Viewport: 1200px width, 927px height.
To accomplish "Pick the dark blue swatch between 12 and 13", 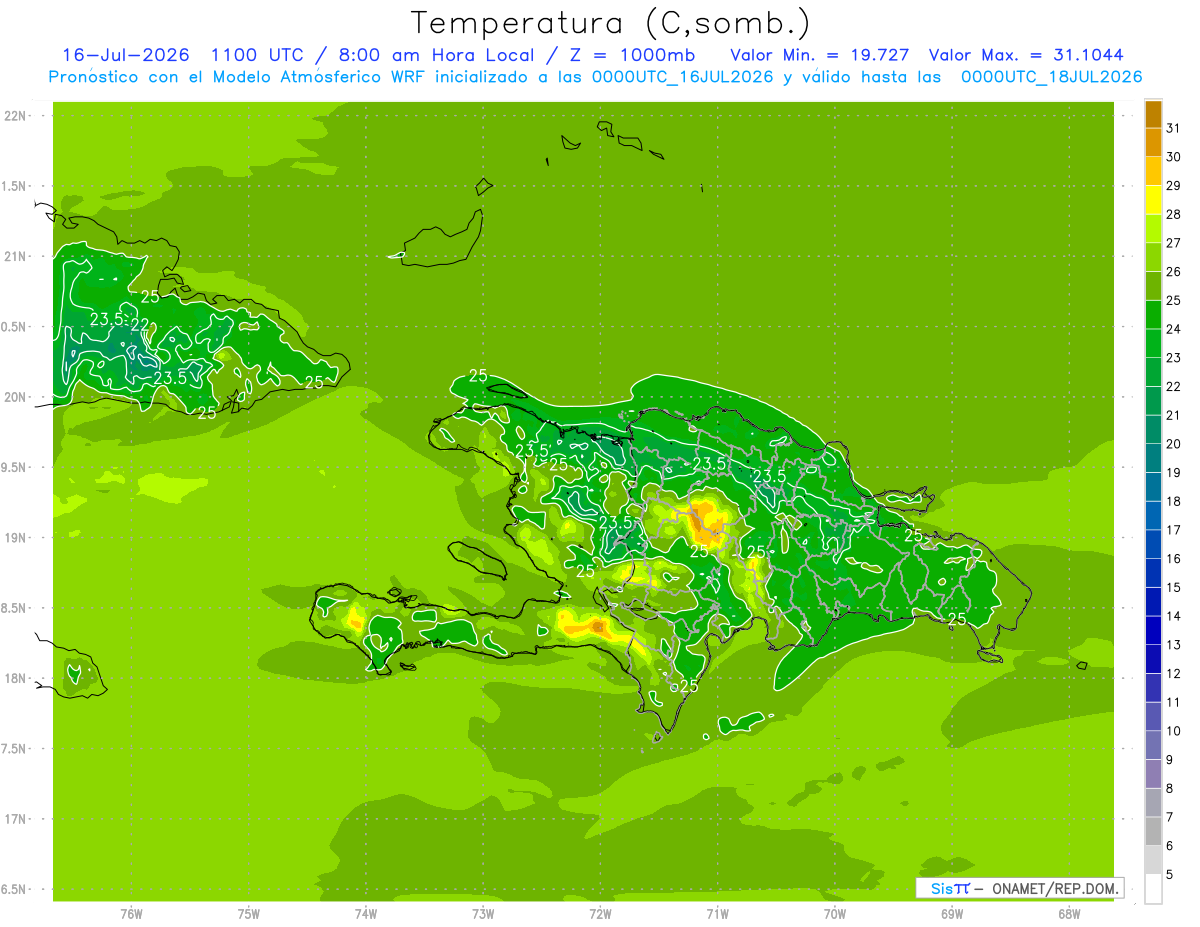I will (x=1153, y=659).
